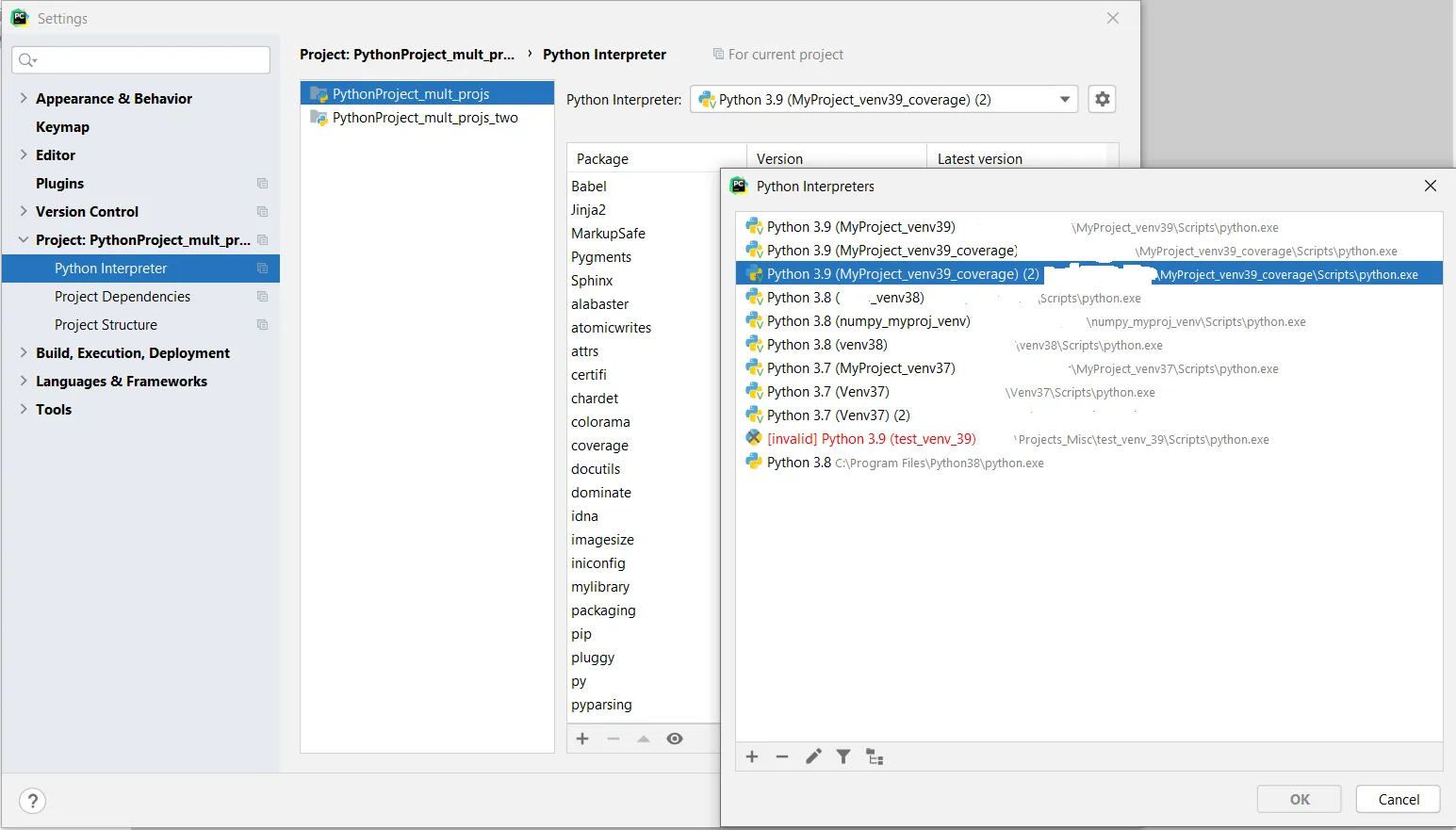Collapse the Project section in settings tree

pos(24,239)
